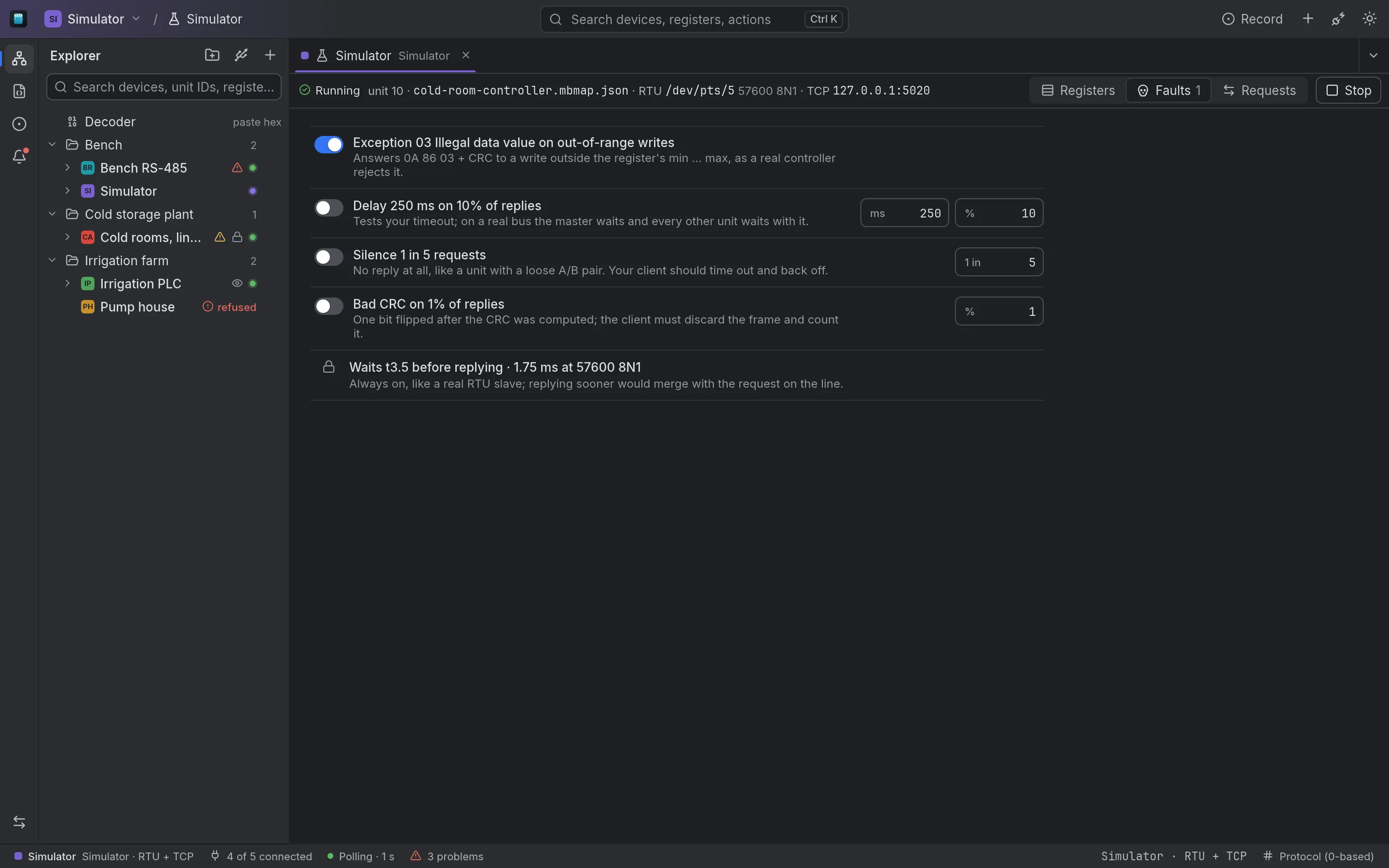Click the Bad CRC percent input field
Viewport: 1389px width, 868px height.
pyautogui.click(x=999, y=311)
